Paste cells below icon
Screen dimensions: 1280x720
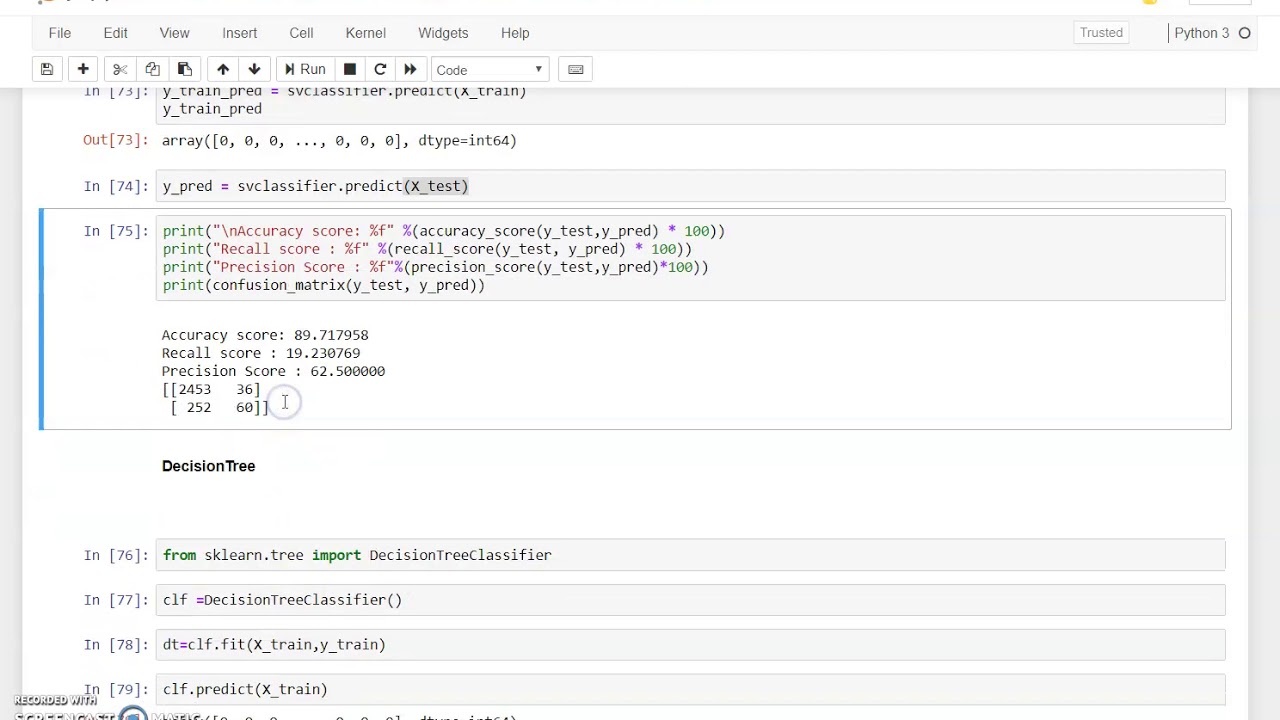click(185, 70)
